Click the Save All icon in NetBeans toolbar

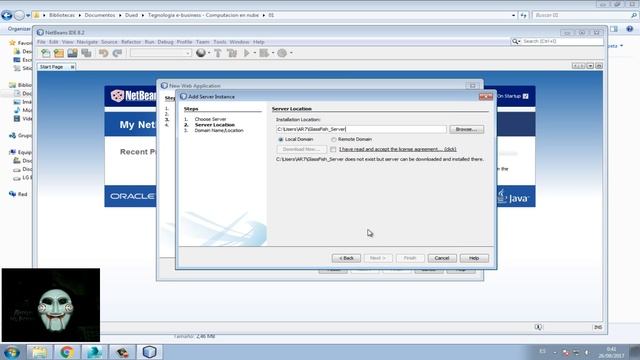[86, 53]
